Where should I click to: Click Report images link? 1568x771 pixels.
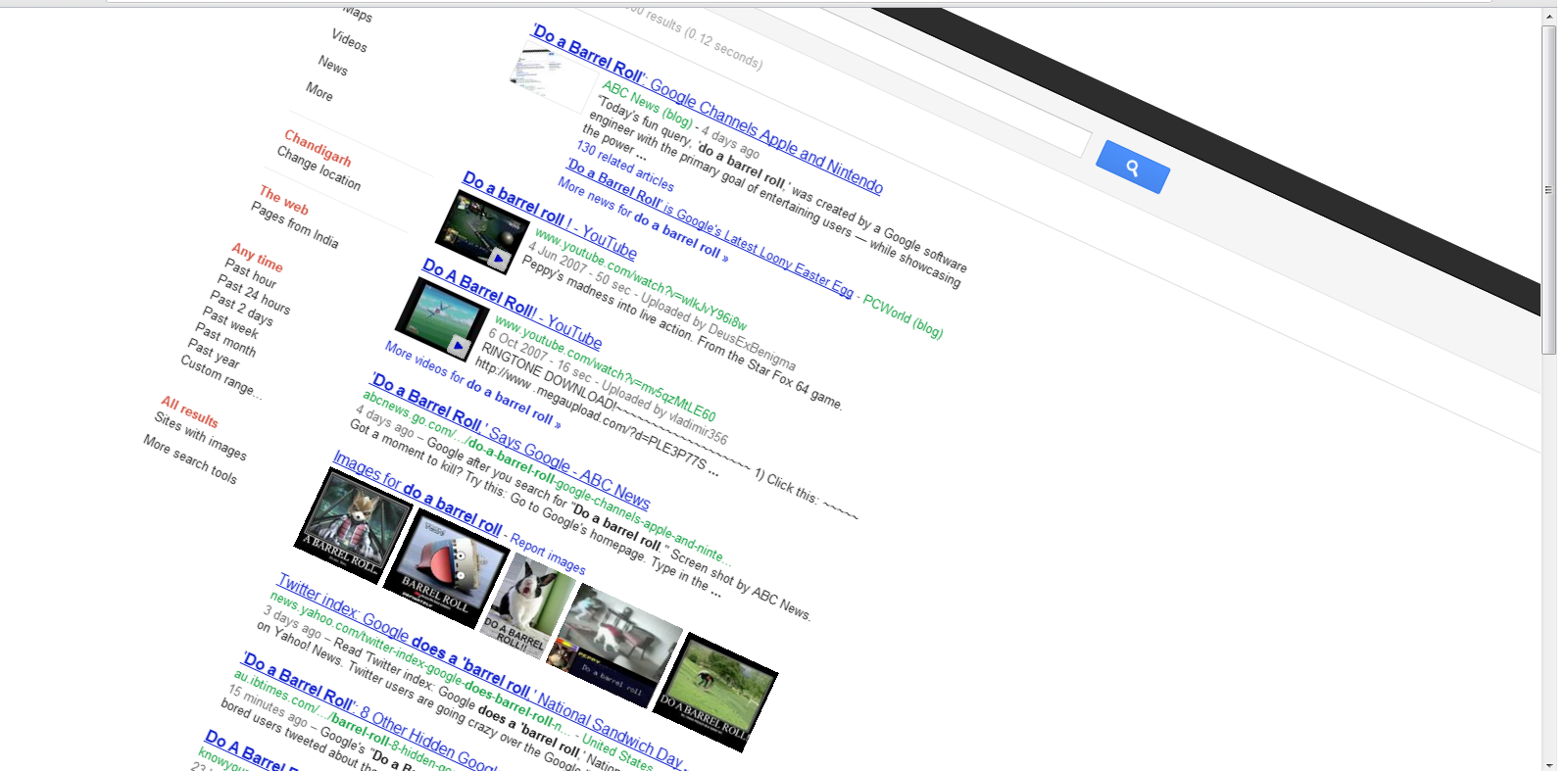point(548,554)
